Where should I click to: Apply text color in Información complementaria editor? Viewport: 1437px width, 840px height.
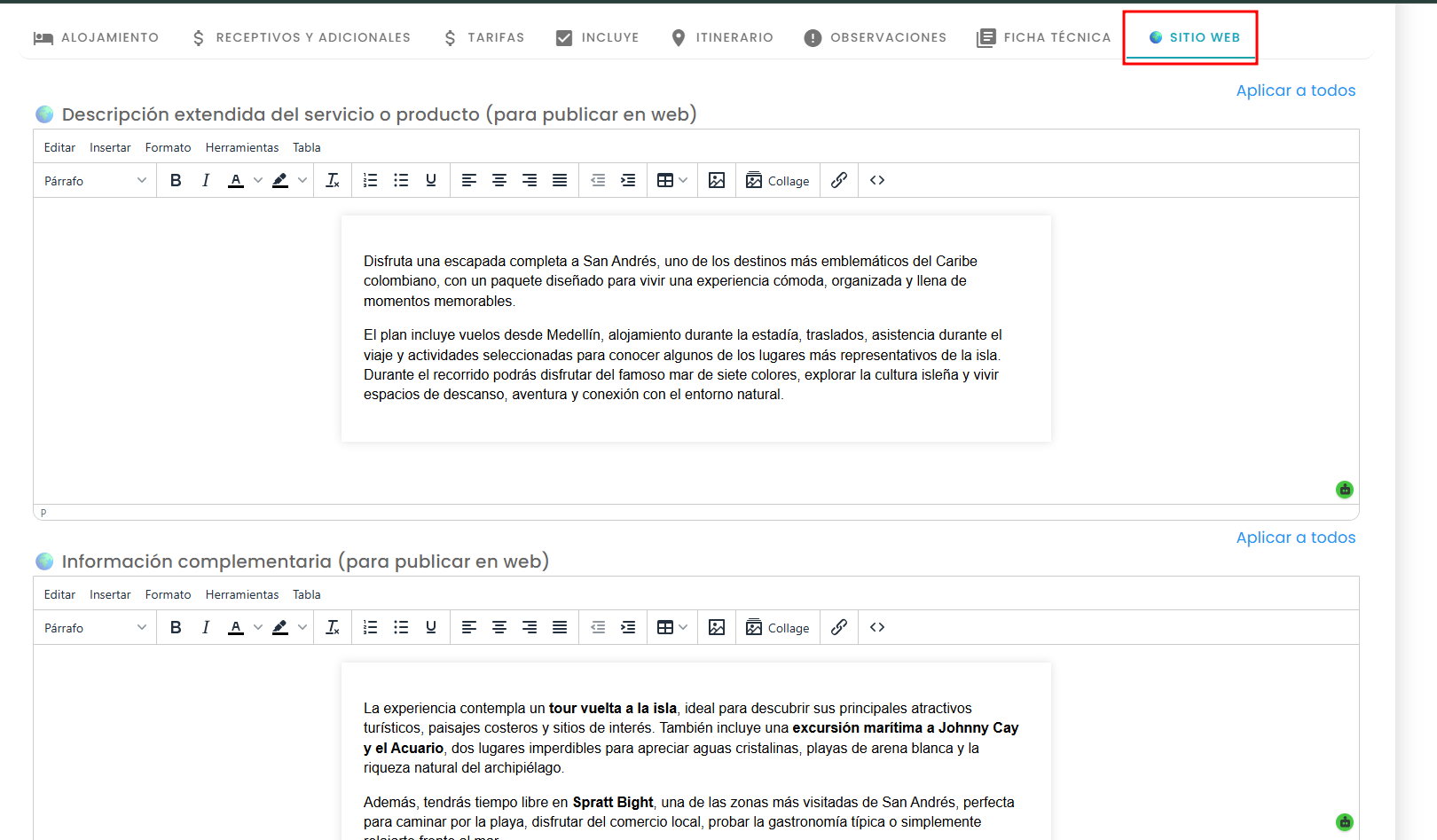point(236,627)
